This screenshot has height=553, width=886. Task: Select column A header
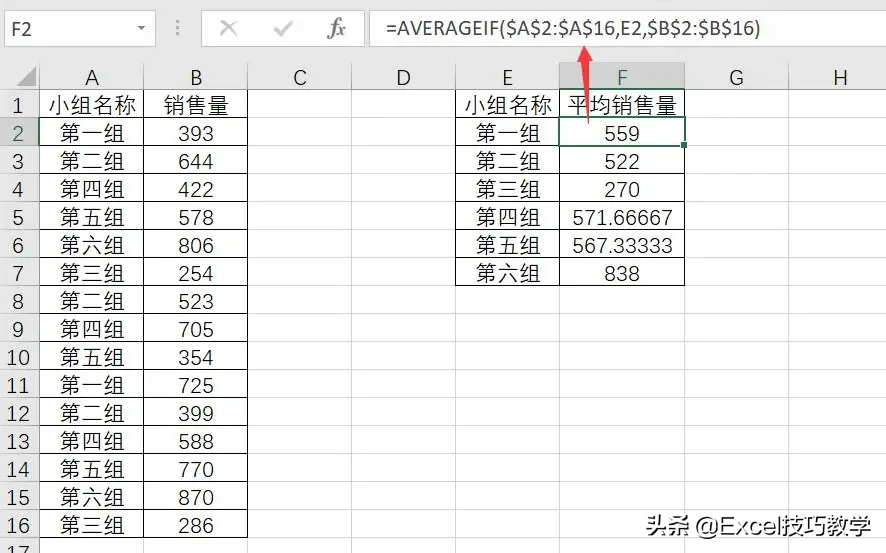pyautogui.click(x=92, y=77)
